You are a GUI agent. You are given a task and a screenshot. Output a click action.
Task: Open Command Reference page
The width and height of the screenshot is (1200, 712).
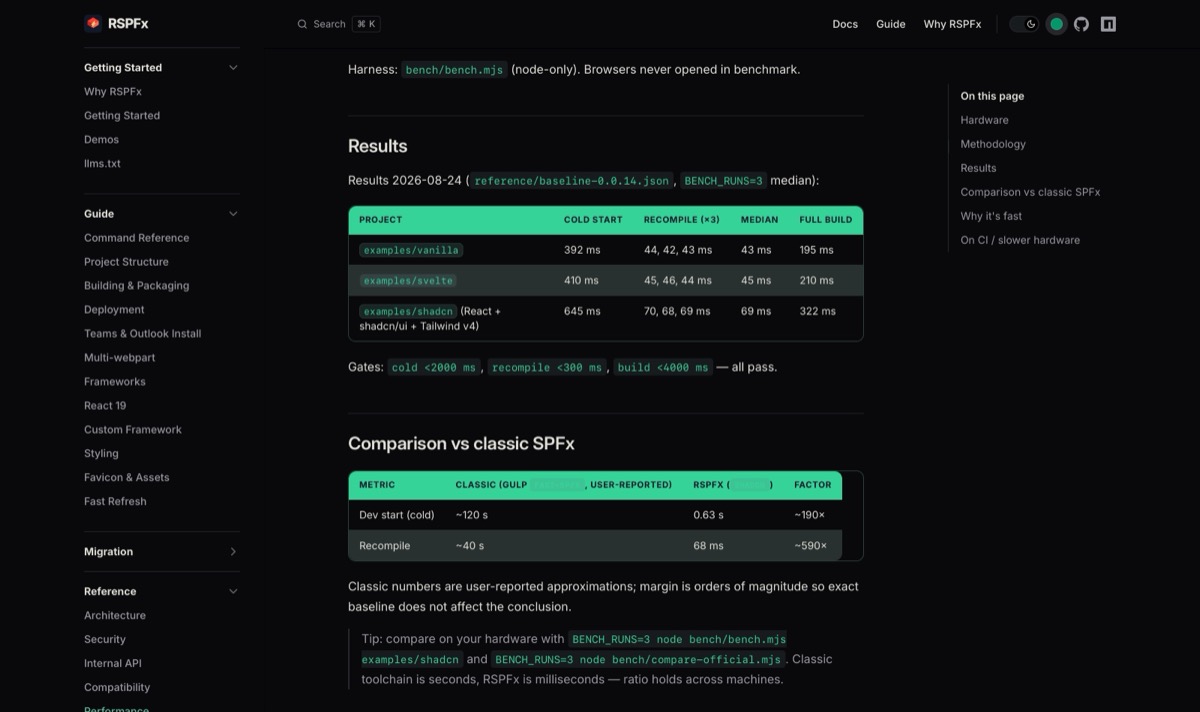point(136,238)
